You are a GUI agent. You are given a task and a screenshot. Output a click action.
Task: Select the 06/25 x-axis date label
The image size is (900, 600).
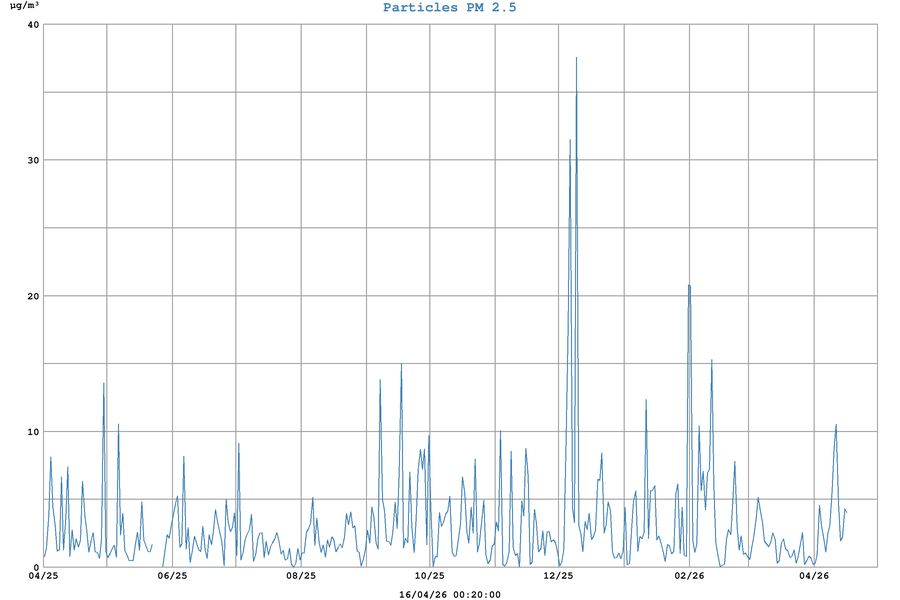coord(172,576)
